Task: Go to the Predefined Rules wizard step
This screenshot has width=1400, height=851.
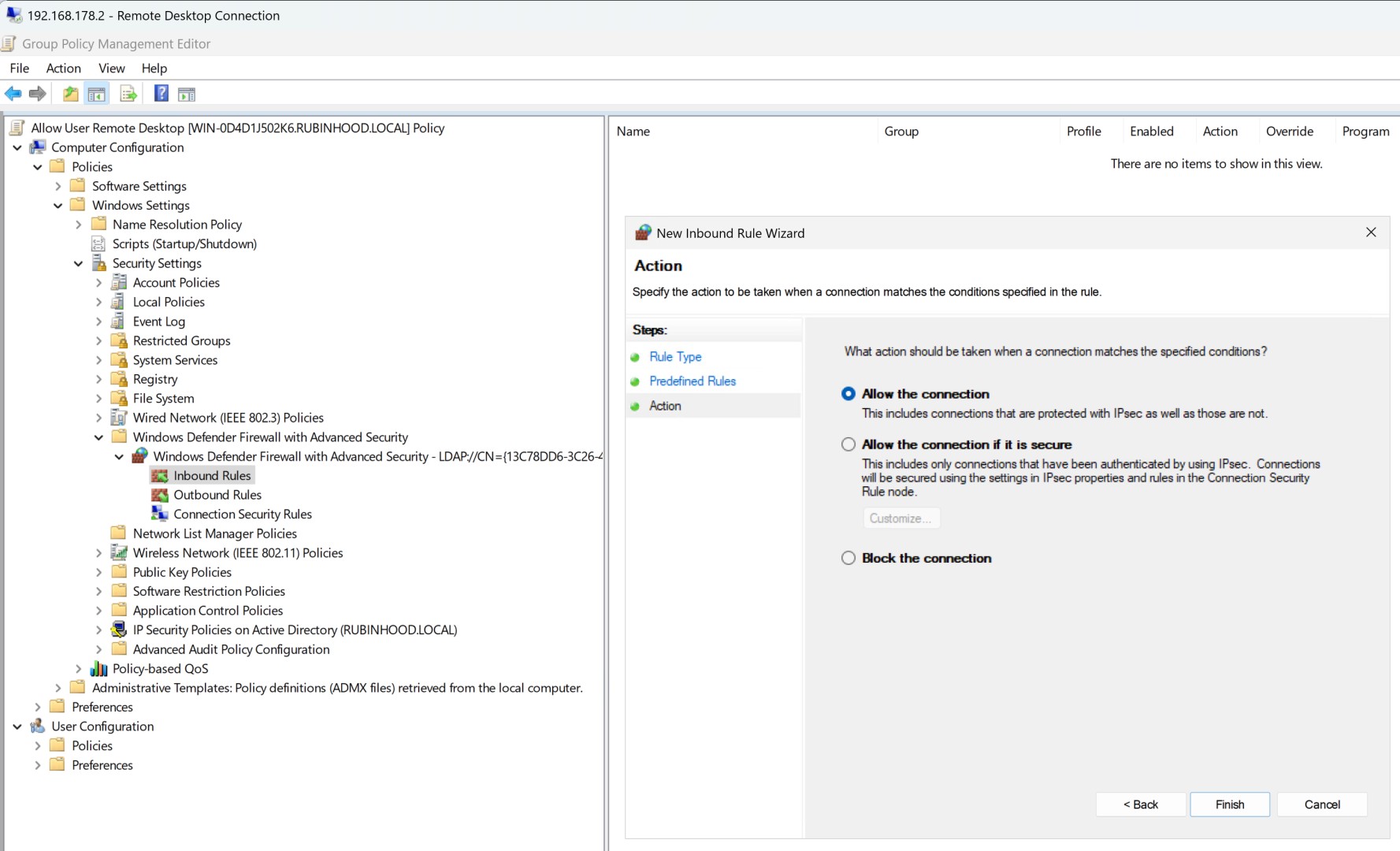Action: tap(693, 381)
